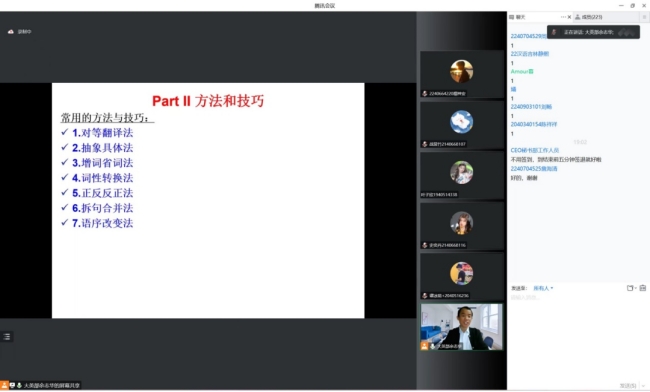The image size is (650, 392).
Task: Expand the recipient dropdown showing 所有人
Action: coord(543,288)
